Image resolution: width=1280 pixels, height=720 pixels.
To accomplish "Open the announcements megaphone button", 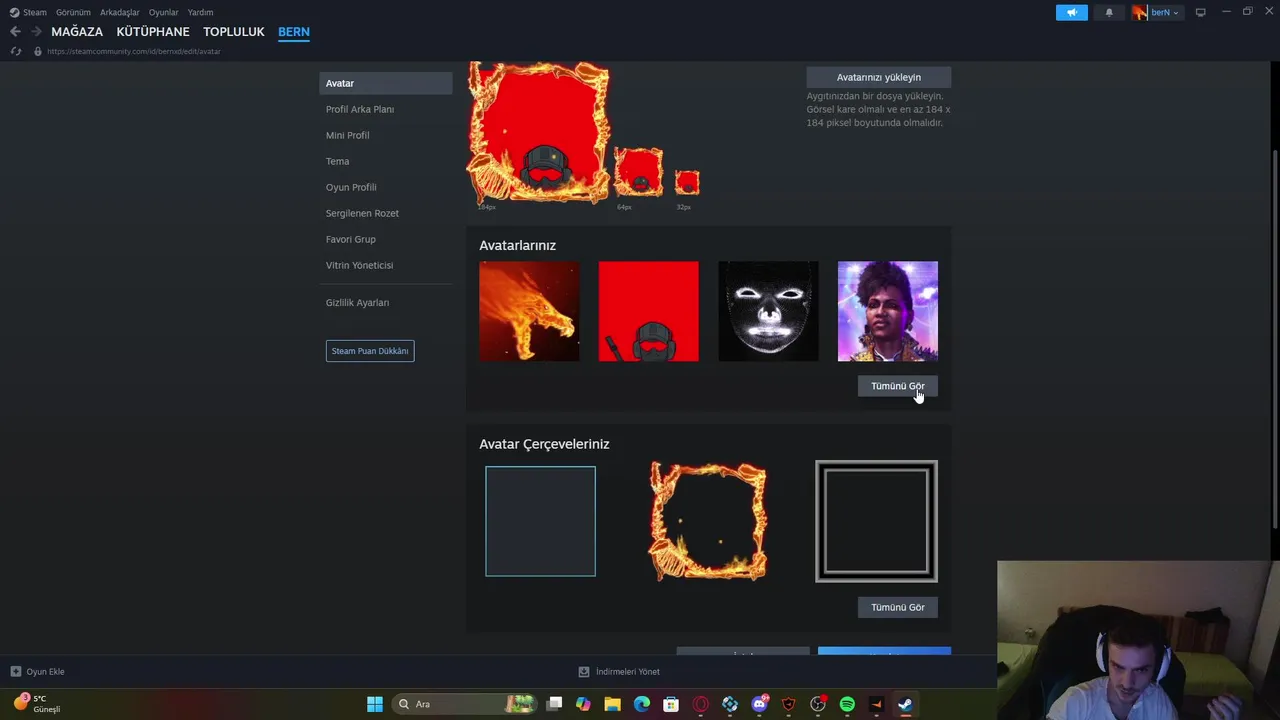I will point(1071,12).
